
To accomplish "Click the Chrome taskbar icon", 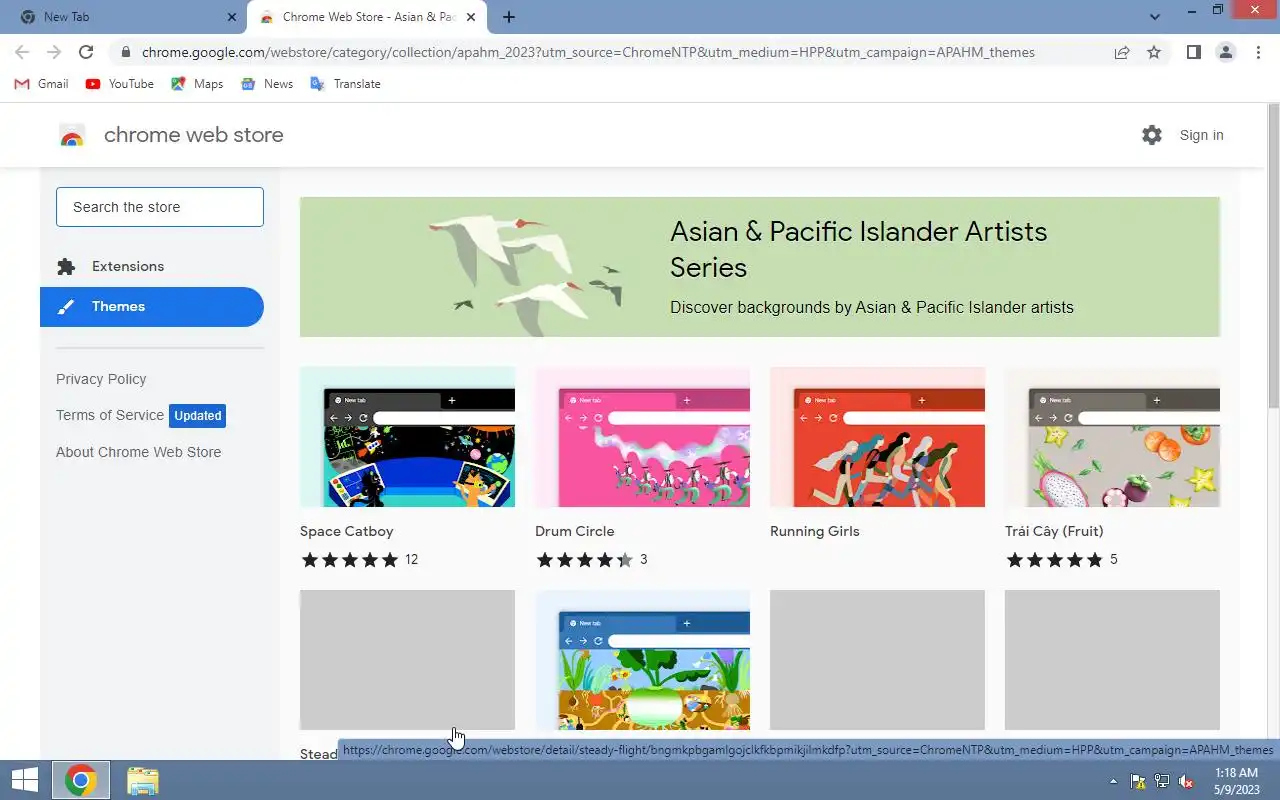I will coord(81,780).
